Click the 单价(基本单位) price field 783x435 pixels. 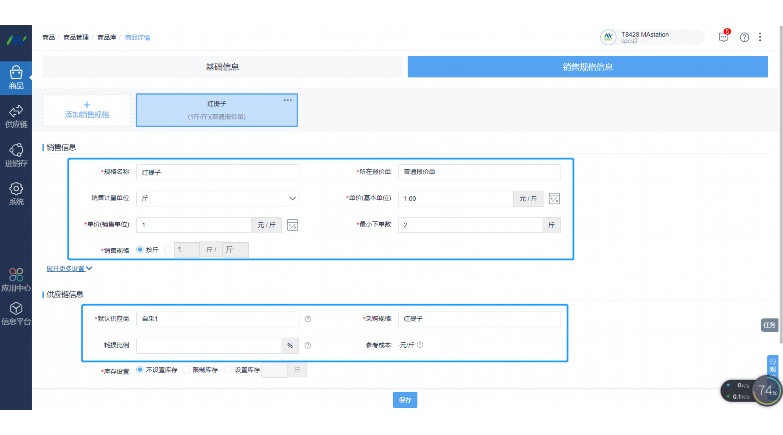pyautogui.click(x=455, y=198)
